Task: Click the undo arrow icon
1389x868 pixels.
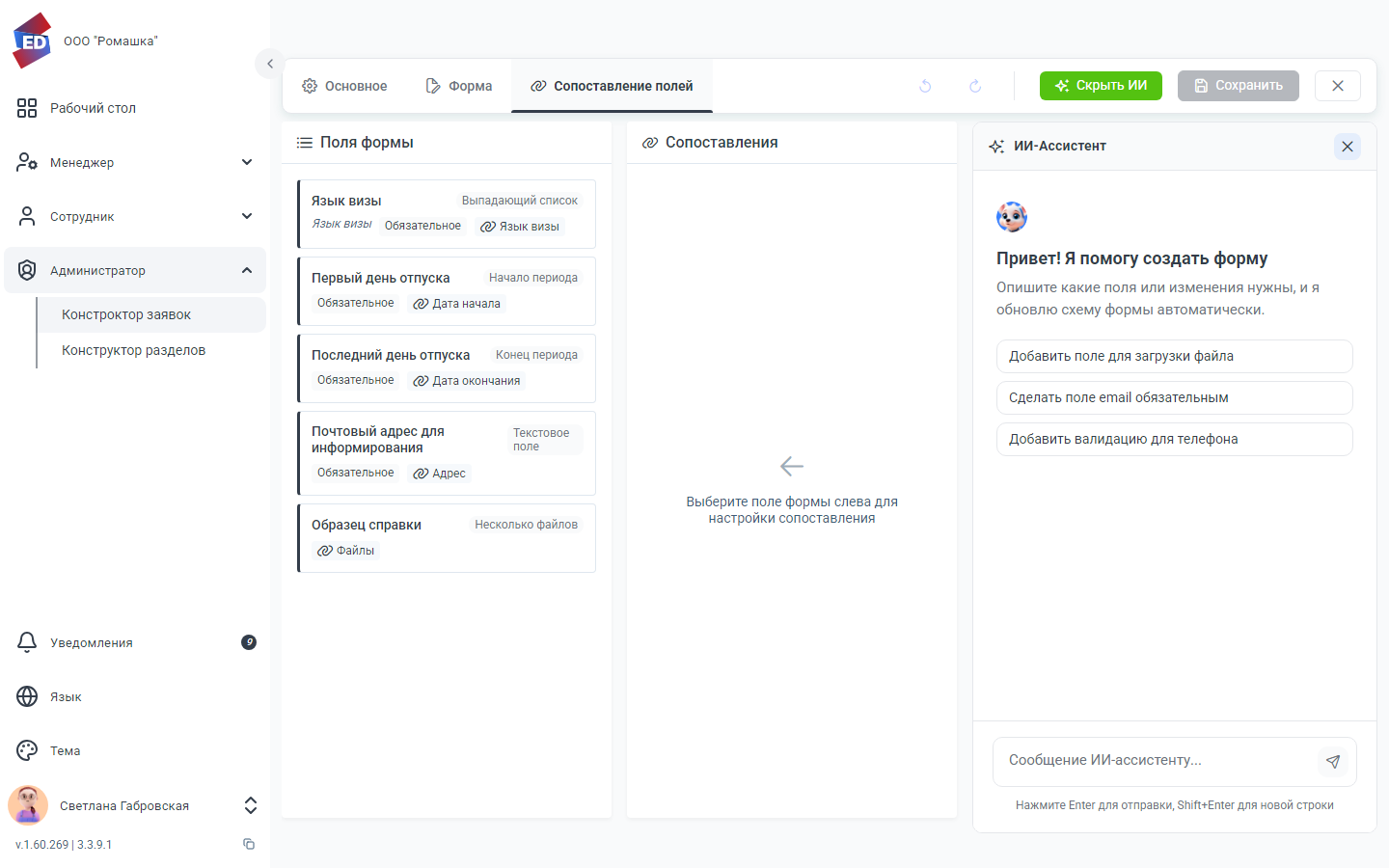Action: click(x=925, y=86)
